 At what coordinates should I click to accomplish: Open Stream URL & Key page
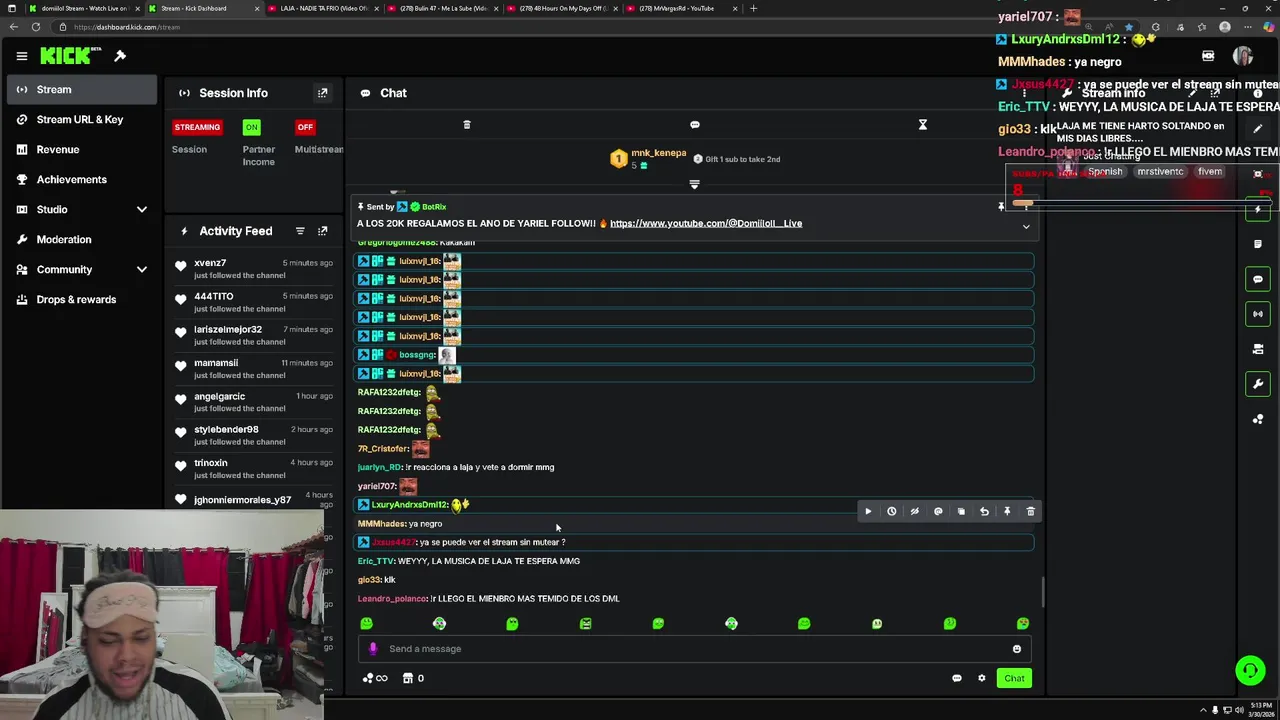click(x=82, y=119)
